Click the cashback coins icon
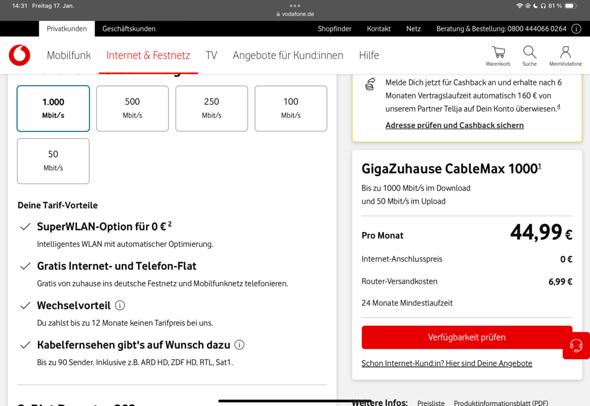 coord(370,84)
